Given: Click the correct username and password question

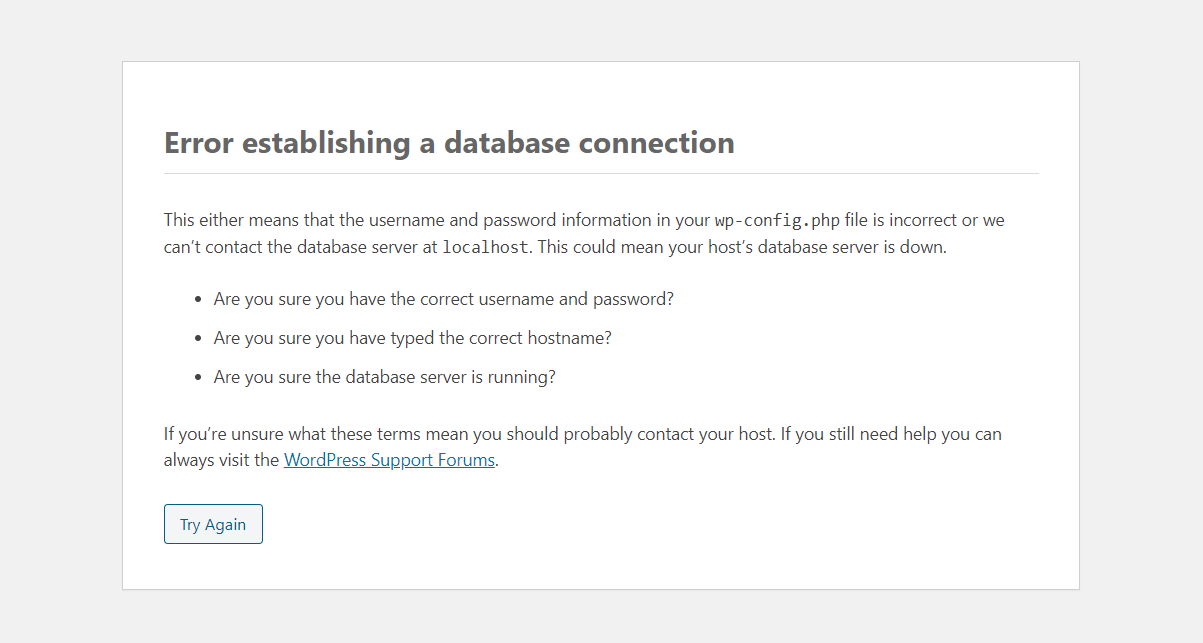Looking at the screenshot, I should [x=444, y=299].
